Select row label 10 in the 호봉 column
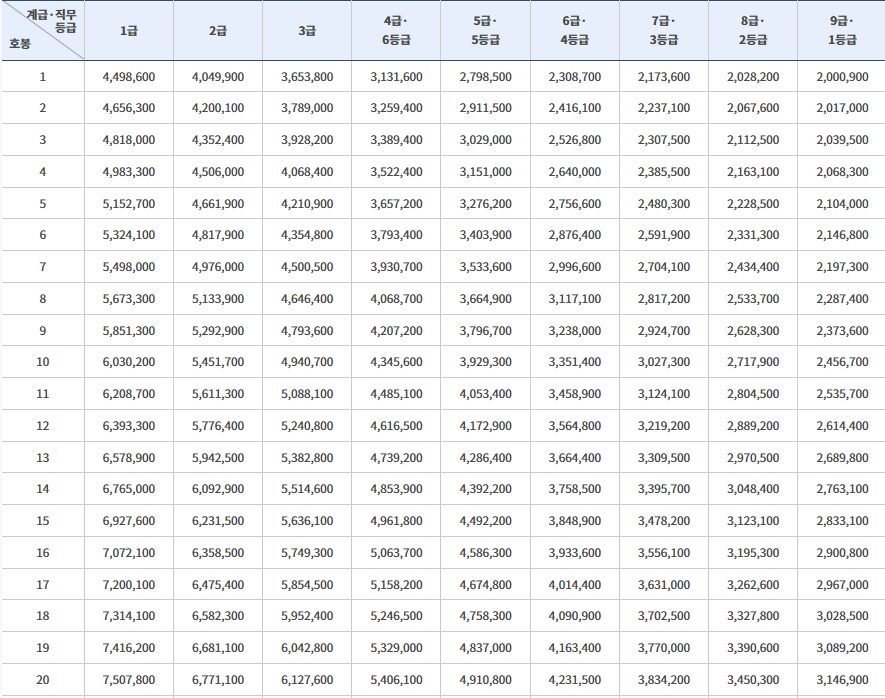This screenshot has width=885, height=698. pyautogui.click(x=42, y=363)
